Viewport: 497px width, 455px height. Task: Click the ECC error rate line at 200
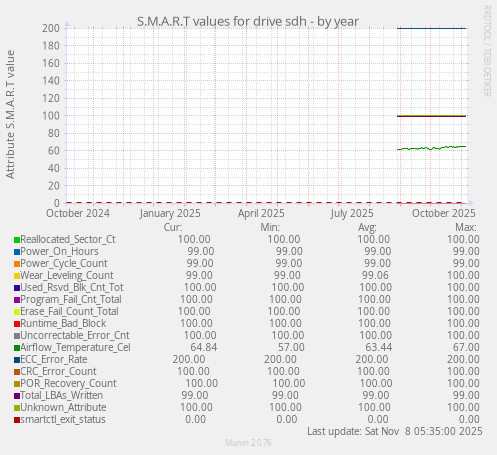(x=432, y=28)
